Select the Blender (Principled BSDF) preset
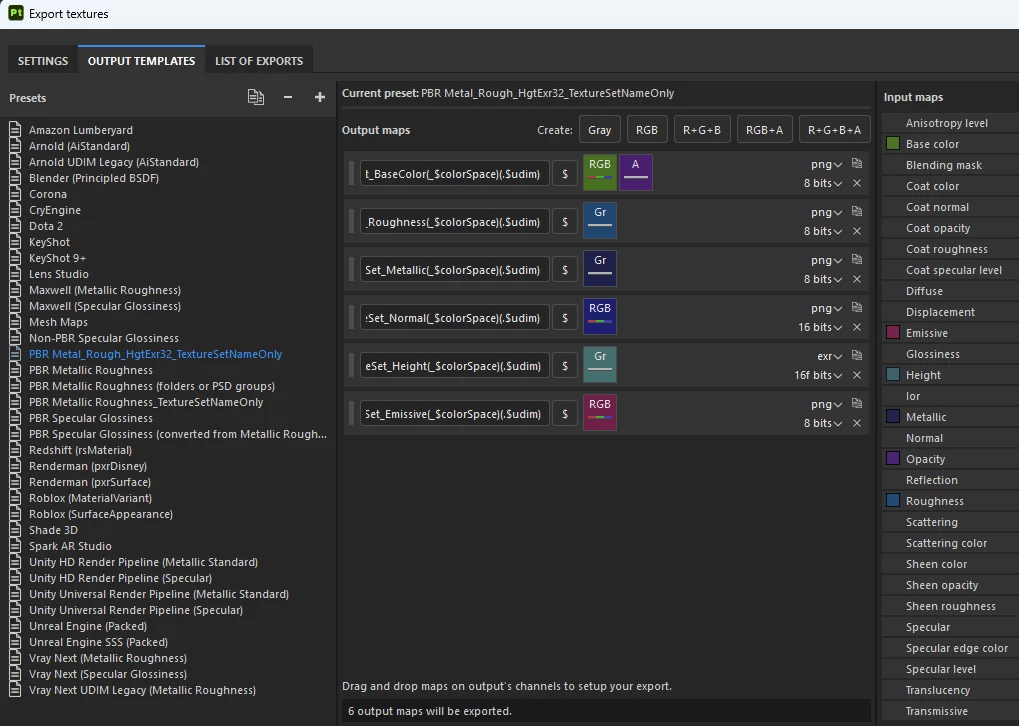Image resolution: width=1019 pixels, height=726 pixels. [x=94, y=178]
